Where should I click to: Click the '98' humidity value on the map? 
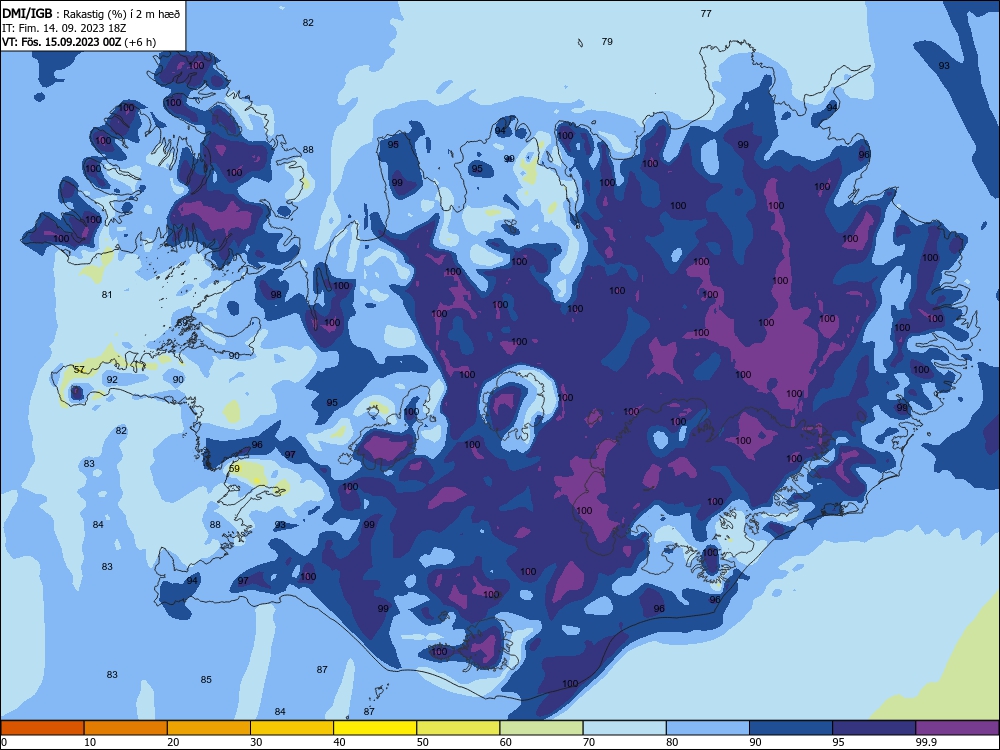[x=276, y=295]
